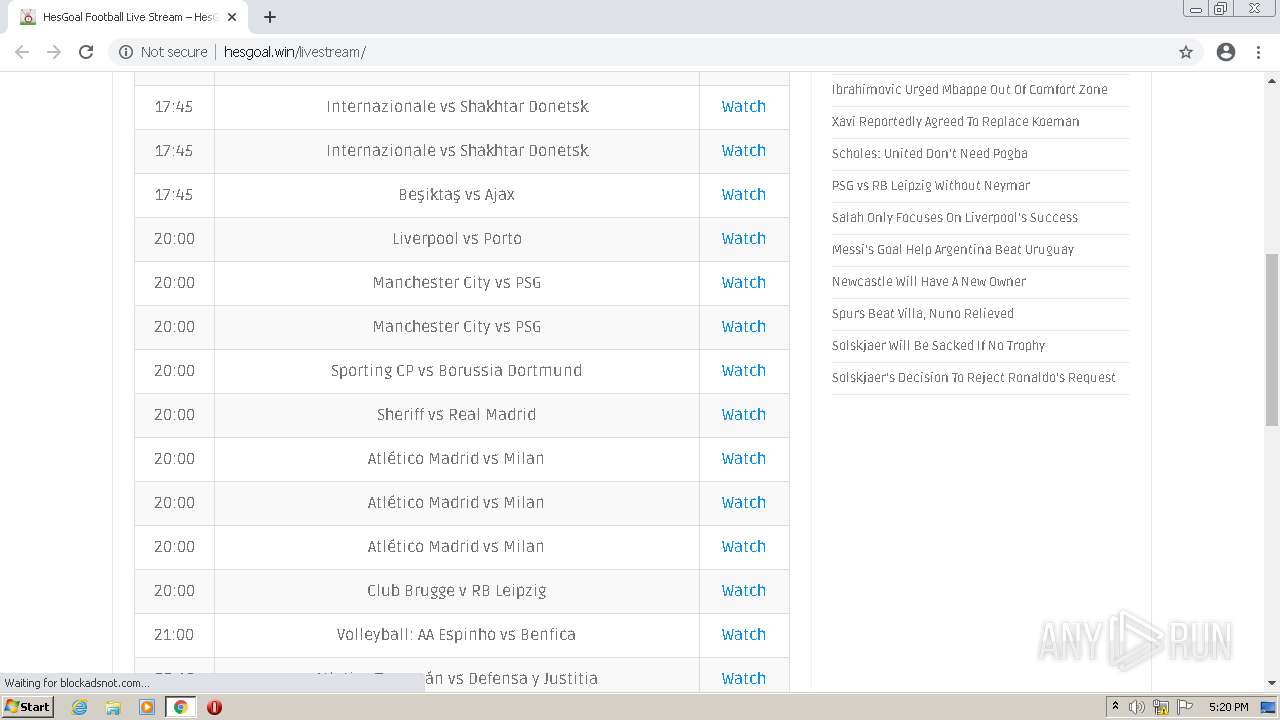Click the Beşiktaş vs Ajax match name

tap(456, 195)
